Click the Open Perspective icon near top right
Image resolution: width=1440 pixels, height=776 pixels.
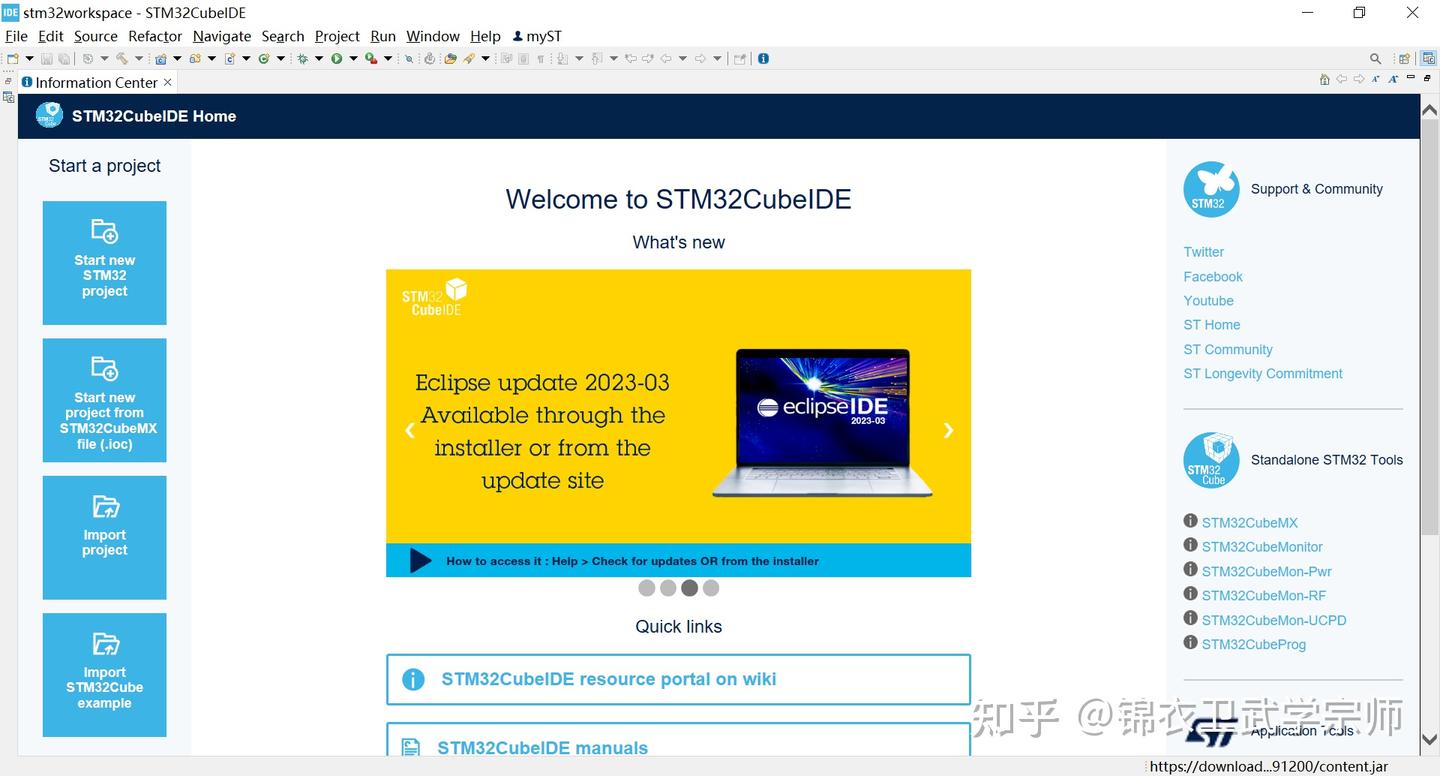[x=1404, y=58]
